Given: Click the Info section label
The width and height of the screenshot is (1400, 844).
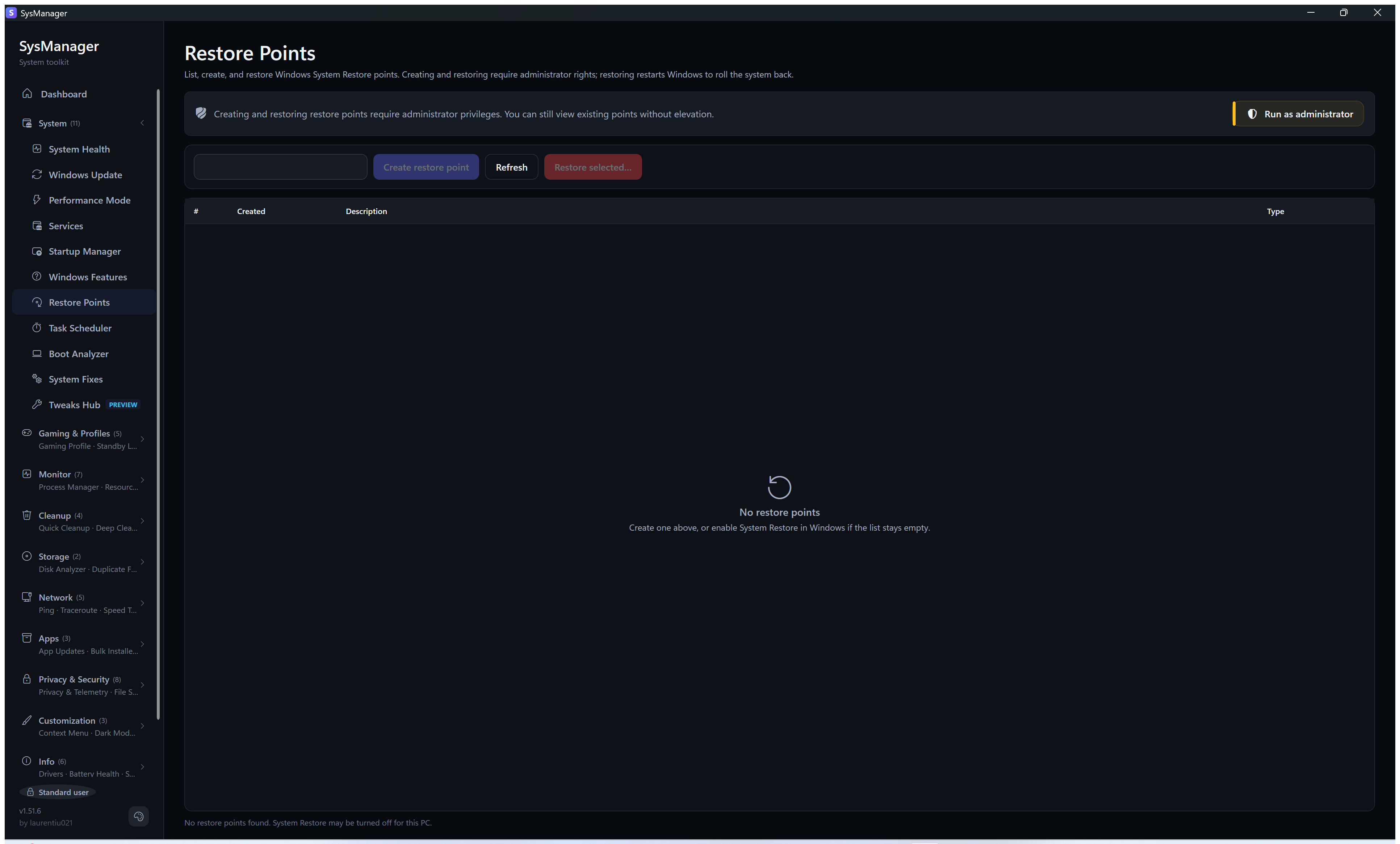Looking at the screenshot, I should point(47,761).
